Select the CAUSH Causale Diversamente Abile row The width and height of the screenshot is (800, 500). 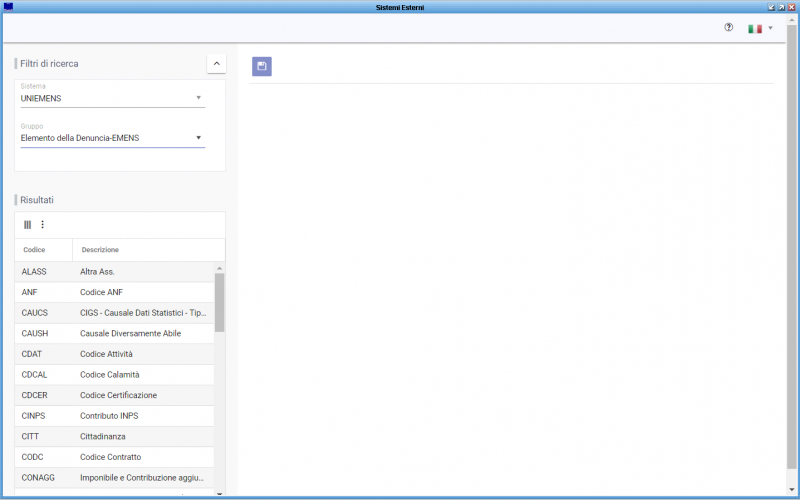[x=114, y=334]
